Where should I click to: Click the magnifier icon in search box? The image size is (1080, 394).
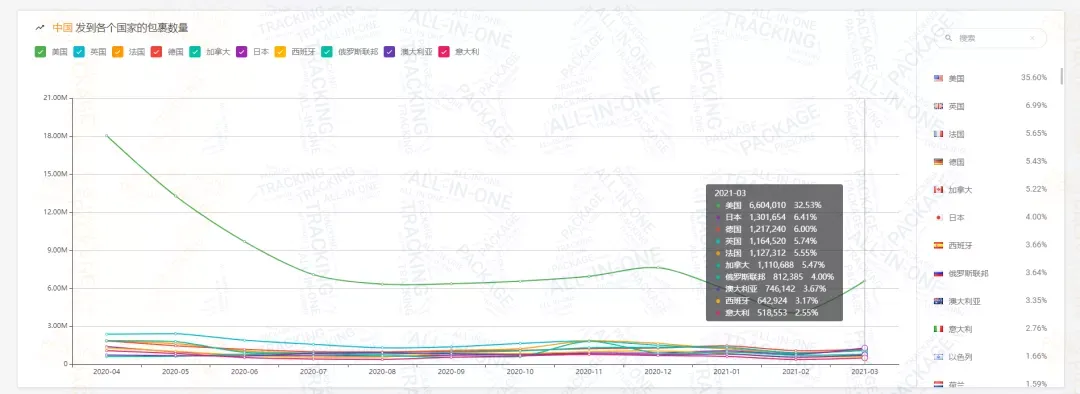point(948,39)
